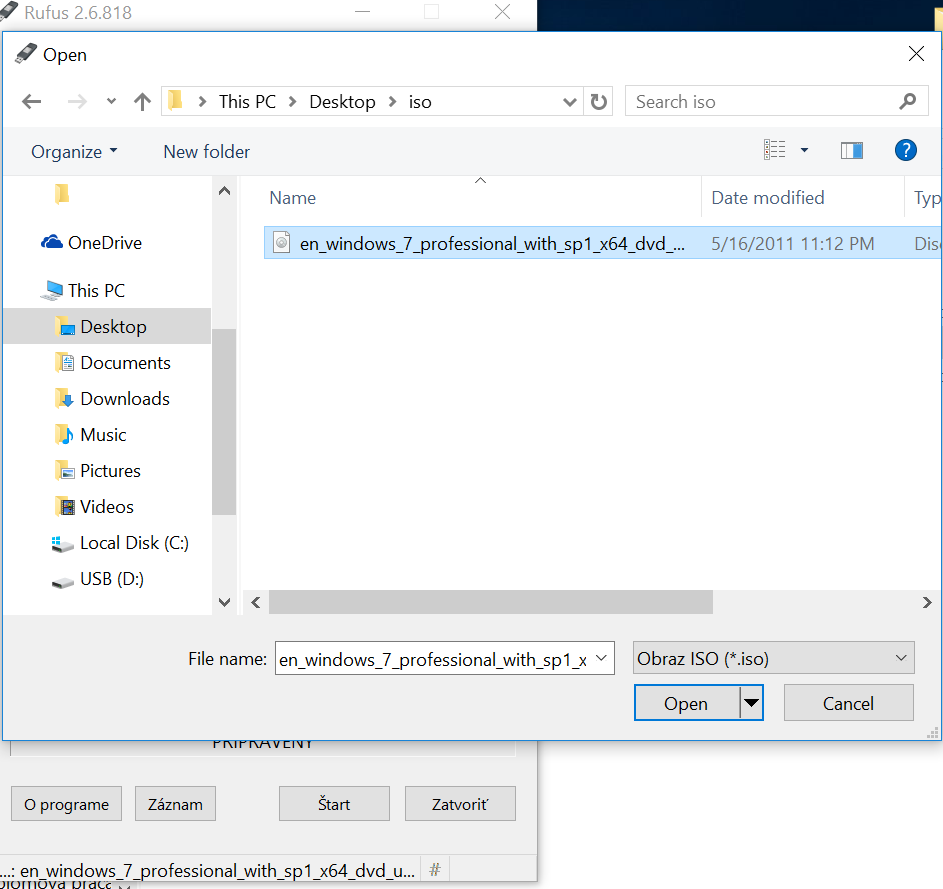
Task: Select OneDrive in the navigation pane
Action: (105, 242)
